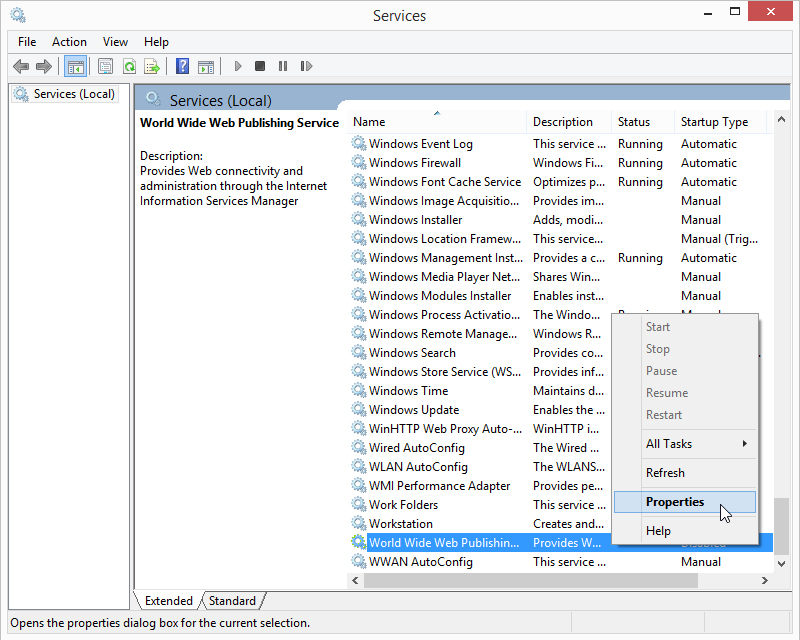Select the WLAN AutoConfig row
The height and width of the screenshot is (640, 800).
tap(480, 466)
